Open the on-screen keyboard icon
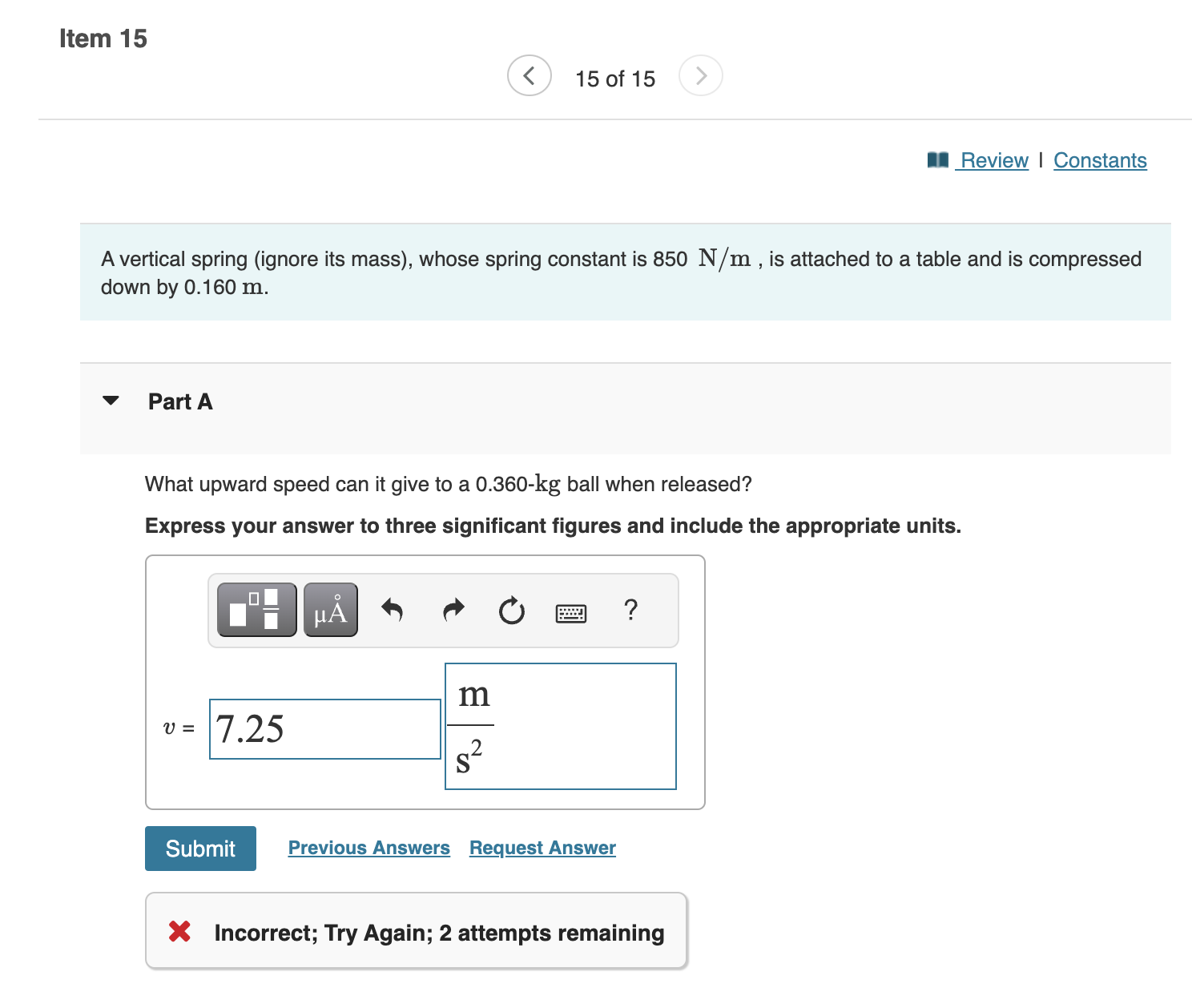This screenshot has width=1192, height=1008. 570,611
